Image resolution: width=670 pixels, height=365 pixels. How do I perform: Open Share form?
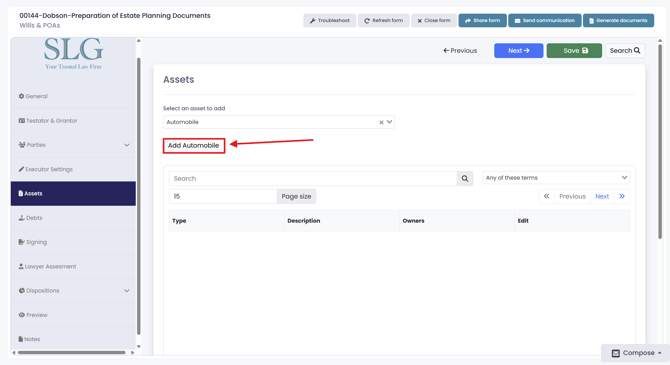pyautogui.click(x=482, y=21)
